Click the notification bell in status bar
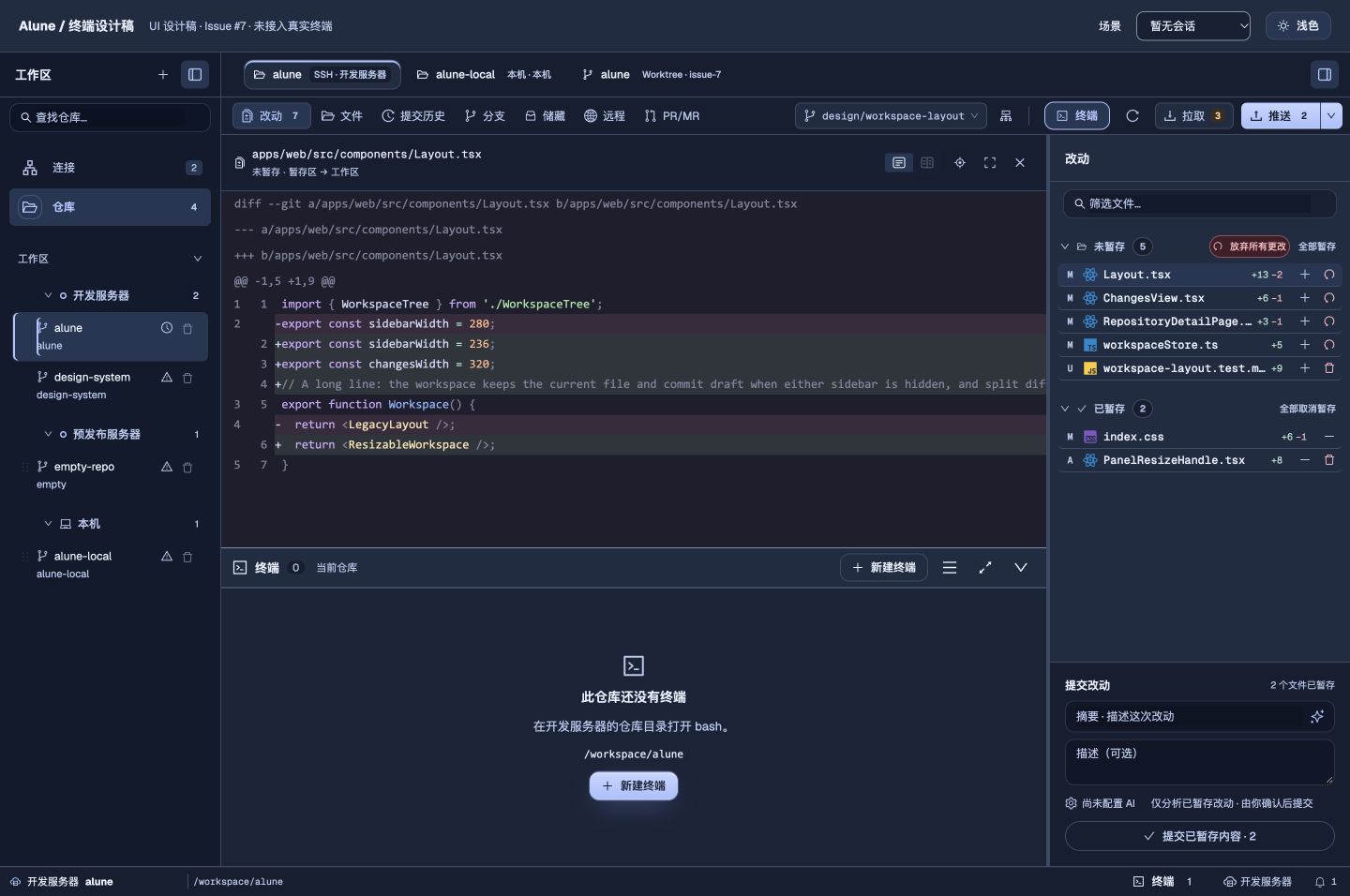 (1320, 882)
